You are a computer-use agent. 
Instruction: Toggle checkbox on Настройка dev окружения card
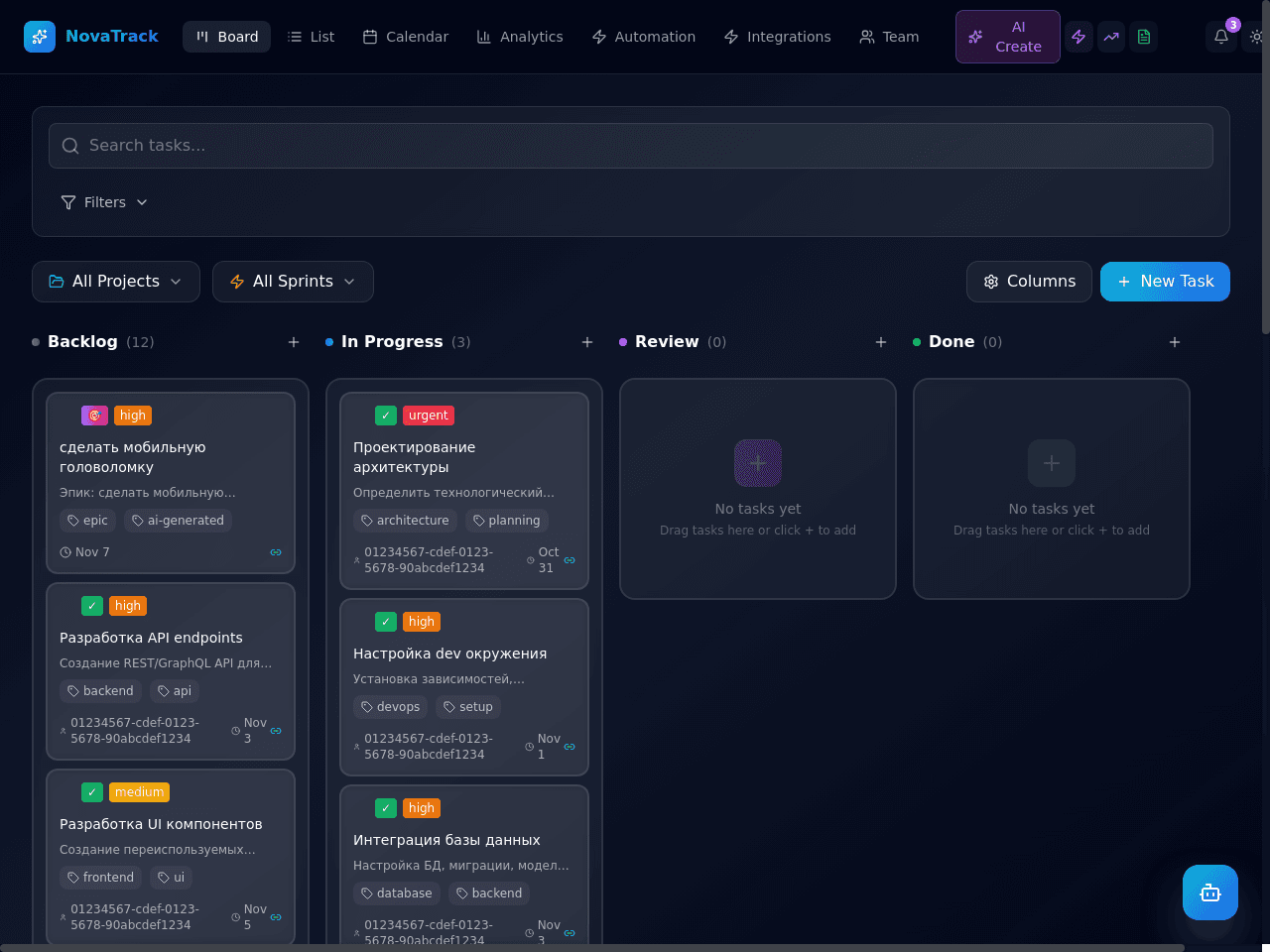pos(386,622)
